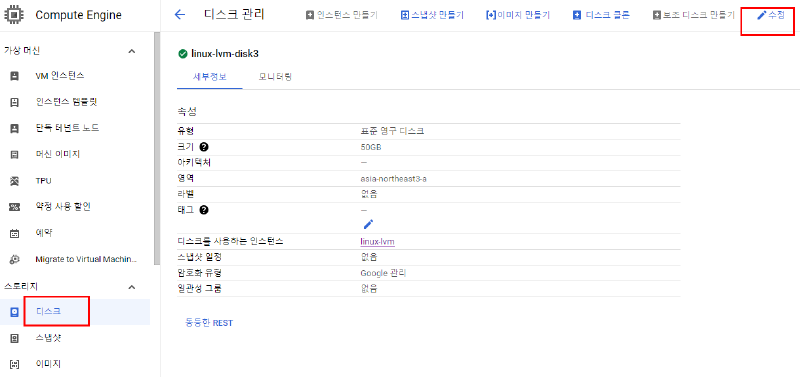Click the 이미지 sidebar icon under 스토리지
Screen dimensions: 800x377
[x=14, y=364]
